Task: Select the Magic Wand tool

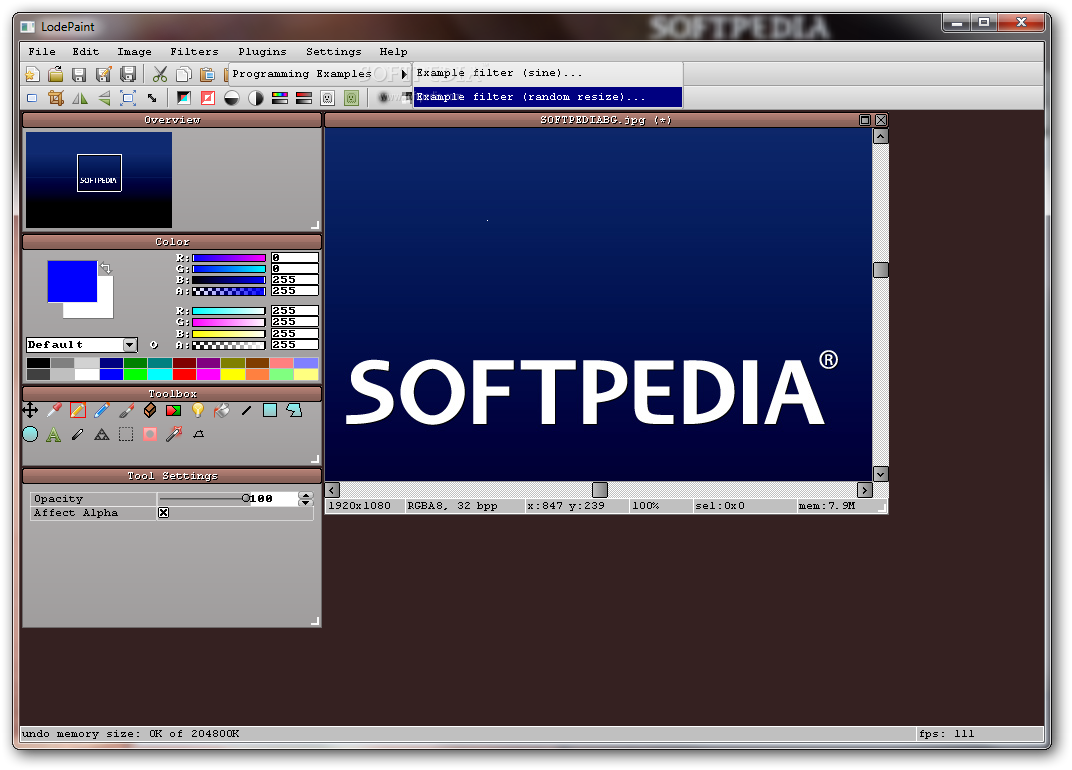Action: click(174, 434)
